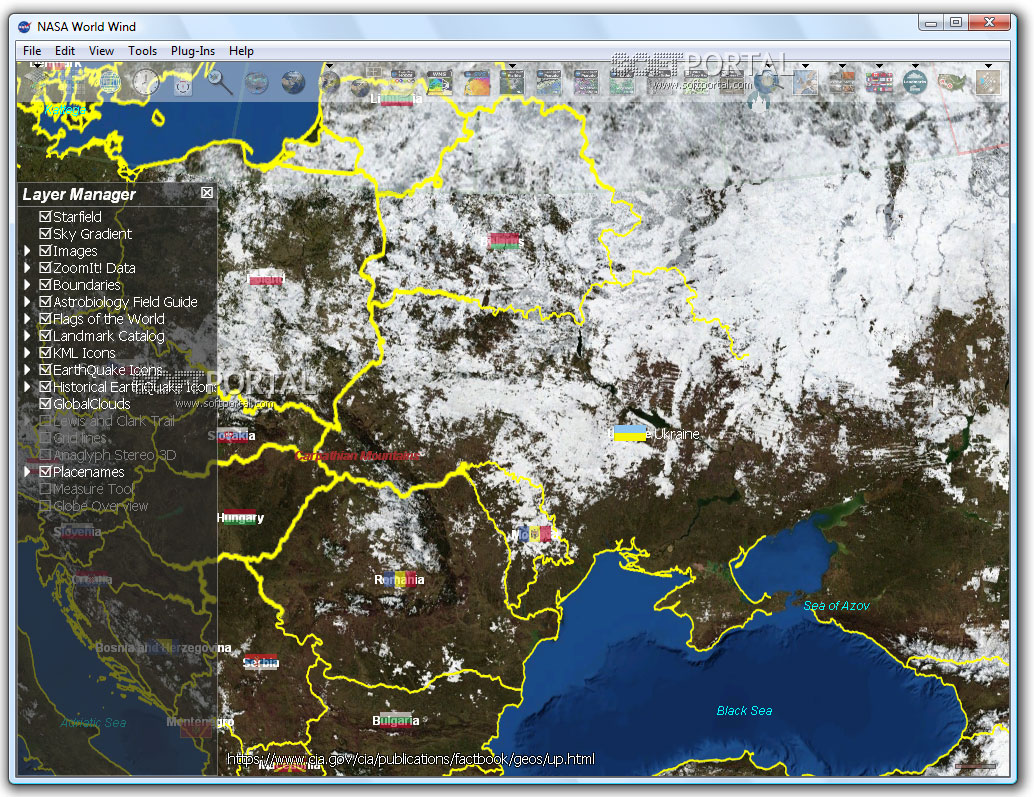This screenshot has height=797, width=1034.
Task: Click the CIA factbook URL link
Action: pyautogui.click(x=411, y=759)
